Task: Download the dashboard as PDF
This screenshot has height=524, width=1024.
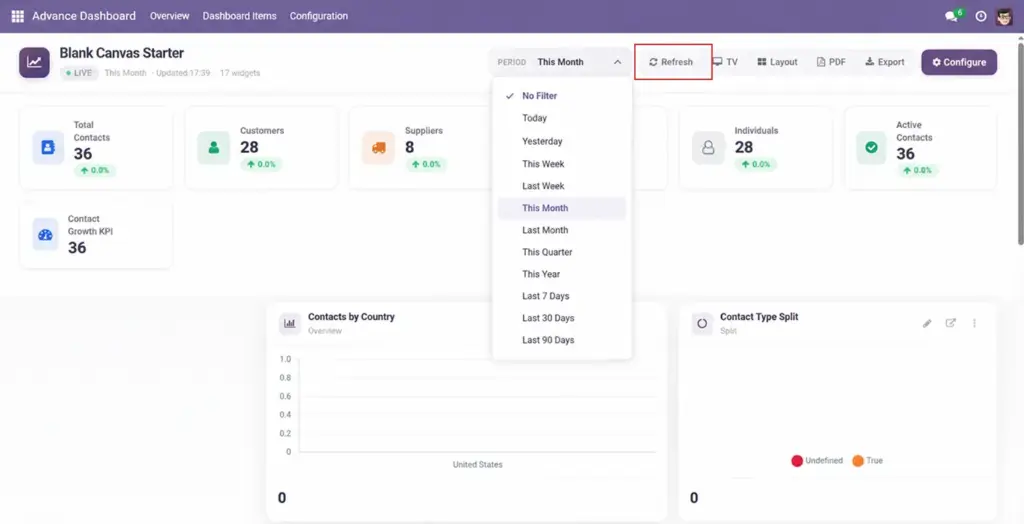Action: [831, 62]
